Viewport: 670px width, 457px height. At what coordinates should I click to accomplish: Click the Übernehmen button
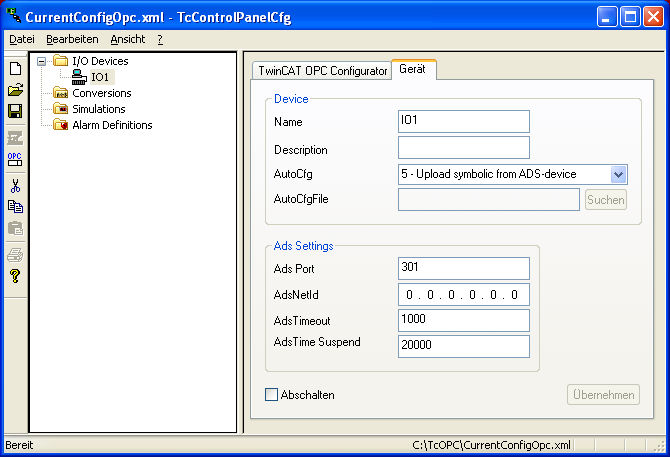[603, 394]
